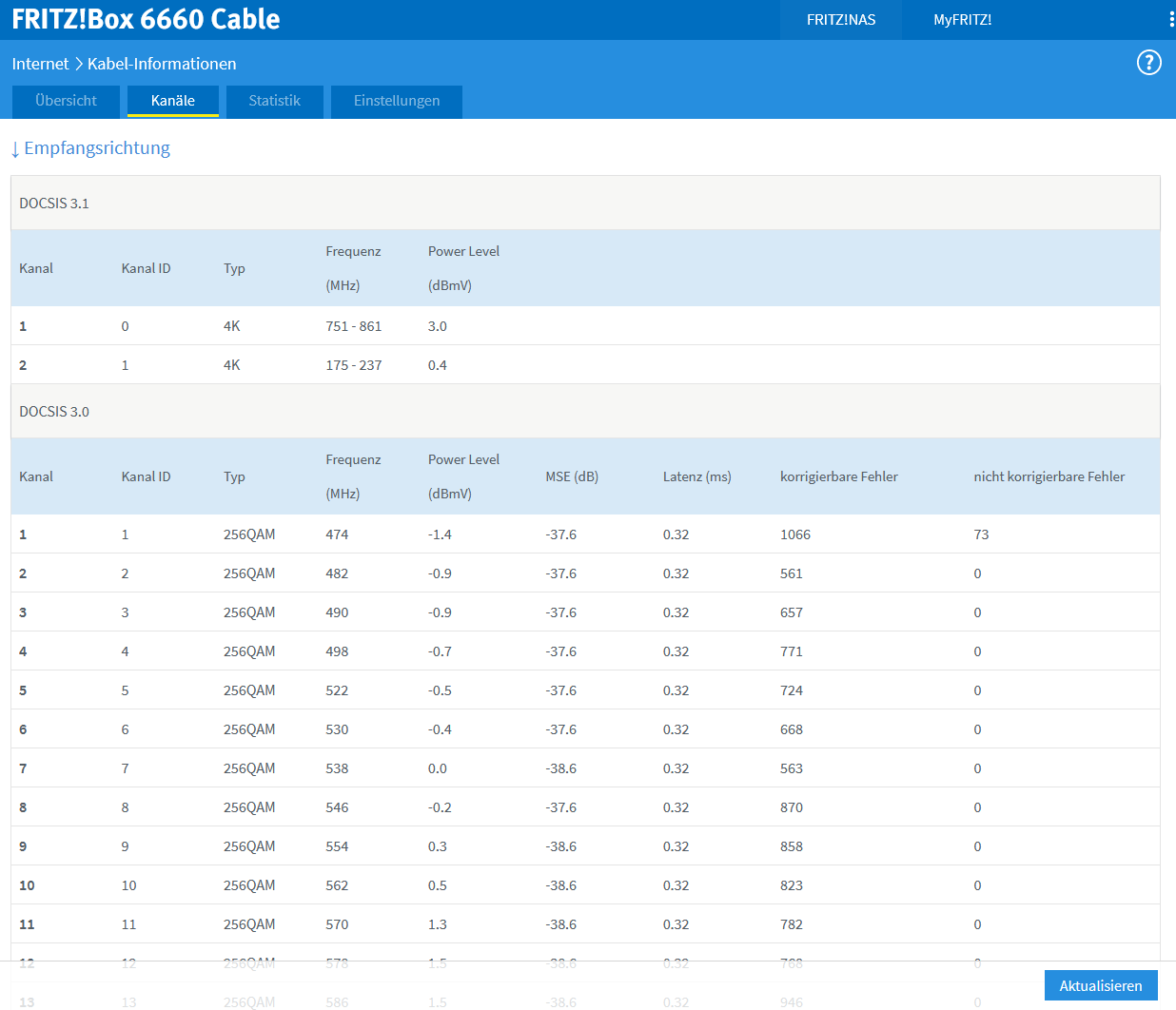1176x1010 pixels.
Task: Click power level -0.7
Action: 440,651
